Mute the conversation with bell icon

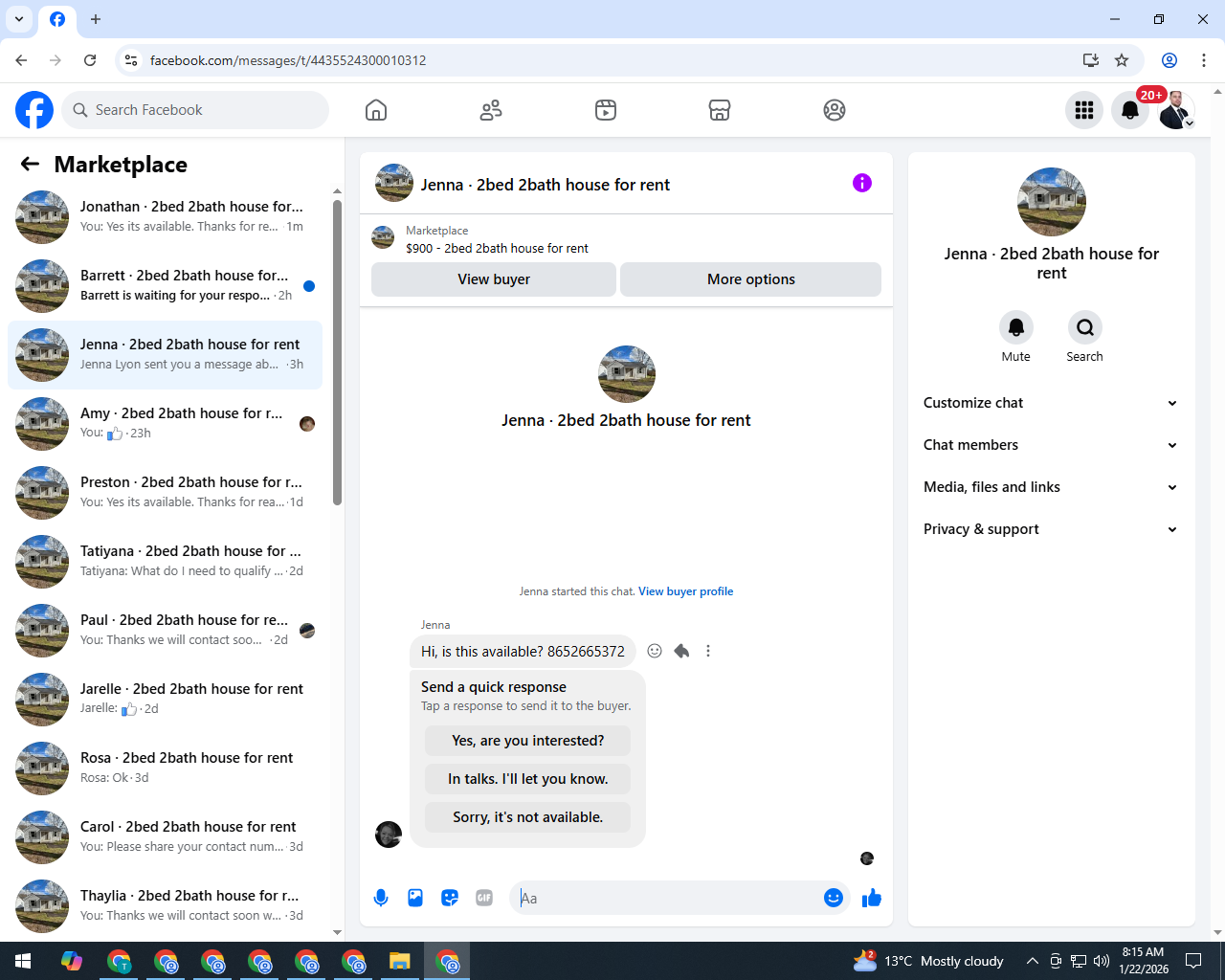click(x=1016, y=327)
